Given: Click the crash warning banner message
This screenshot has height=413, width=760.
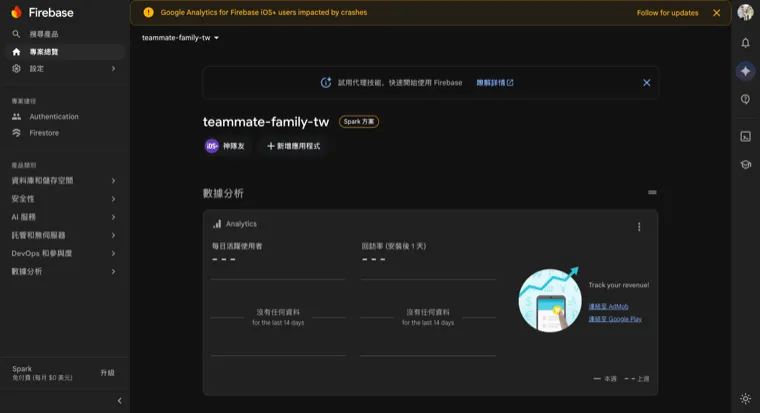Looking at the screenshot, I should tap(264, 13).
